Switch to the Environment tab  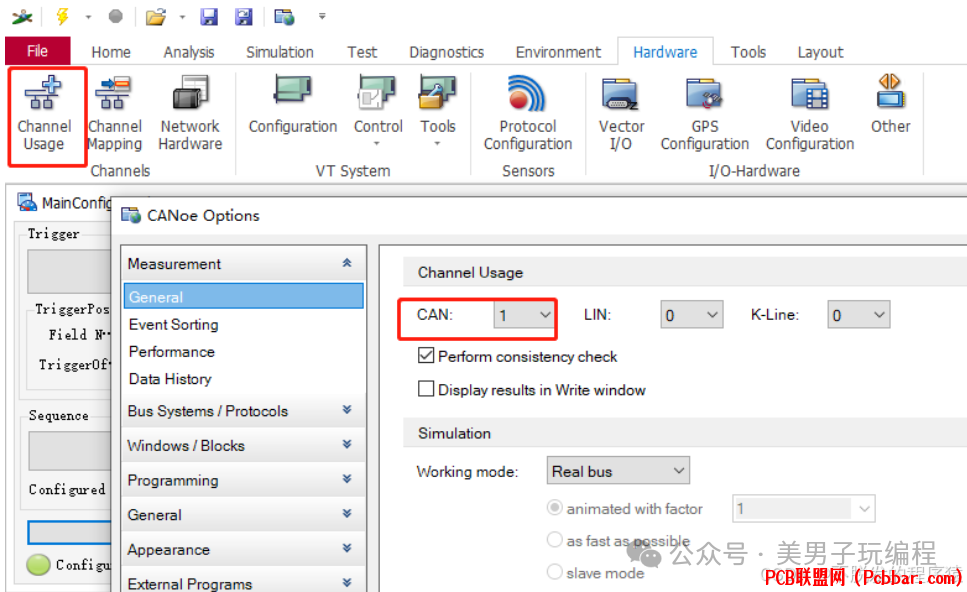click(x=558, y=52)
